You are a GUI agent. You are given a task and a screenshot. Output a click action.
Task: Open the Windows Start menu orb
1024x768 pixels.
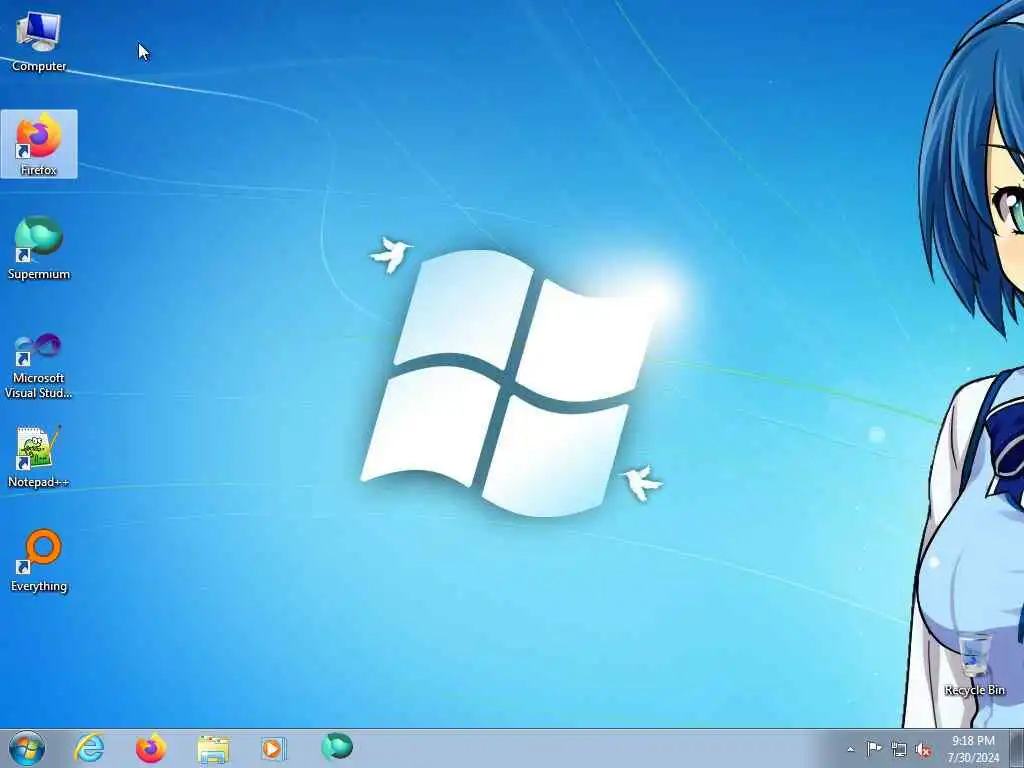point(27,748)
